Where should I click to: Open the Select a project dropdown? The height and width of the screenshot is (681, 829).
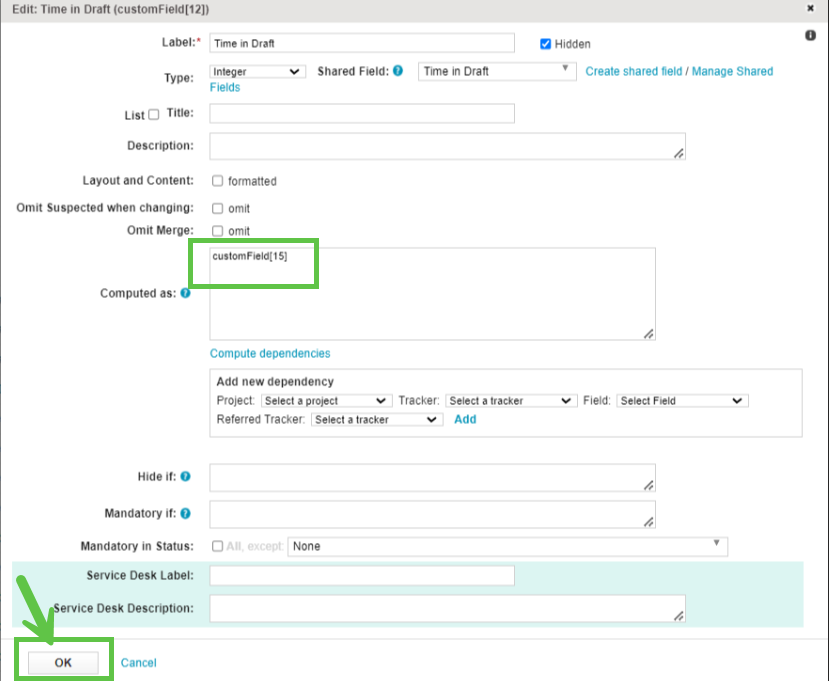click(326, 400)
